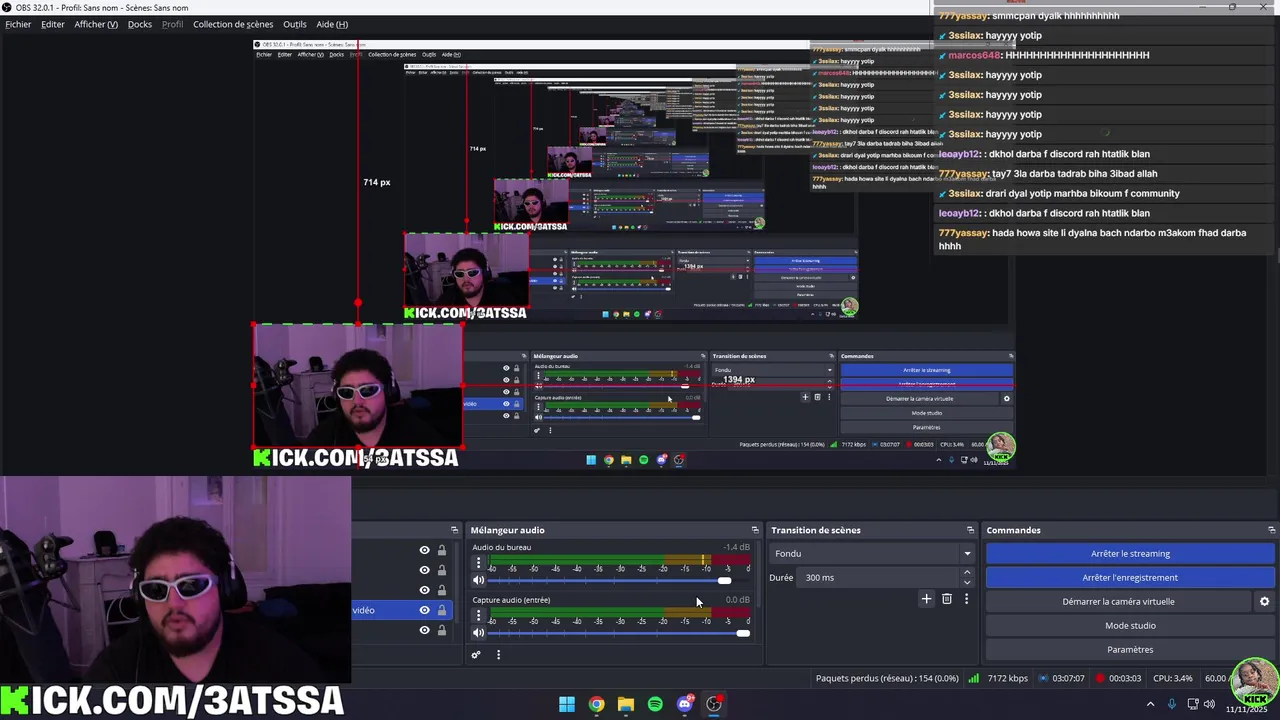Open the Docks menu
This screenshot has width=1280, height=720.
click(x=140, y=24)
